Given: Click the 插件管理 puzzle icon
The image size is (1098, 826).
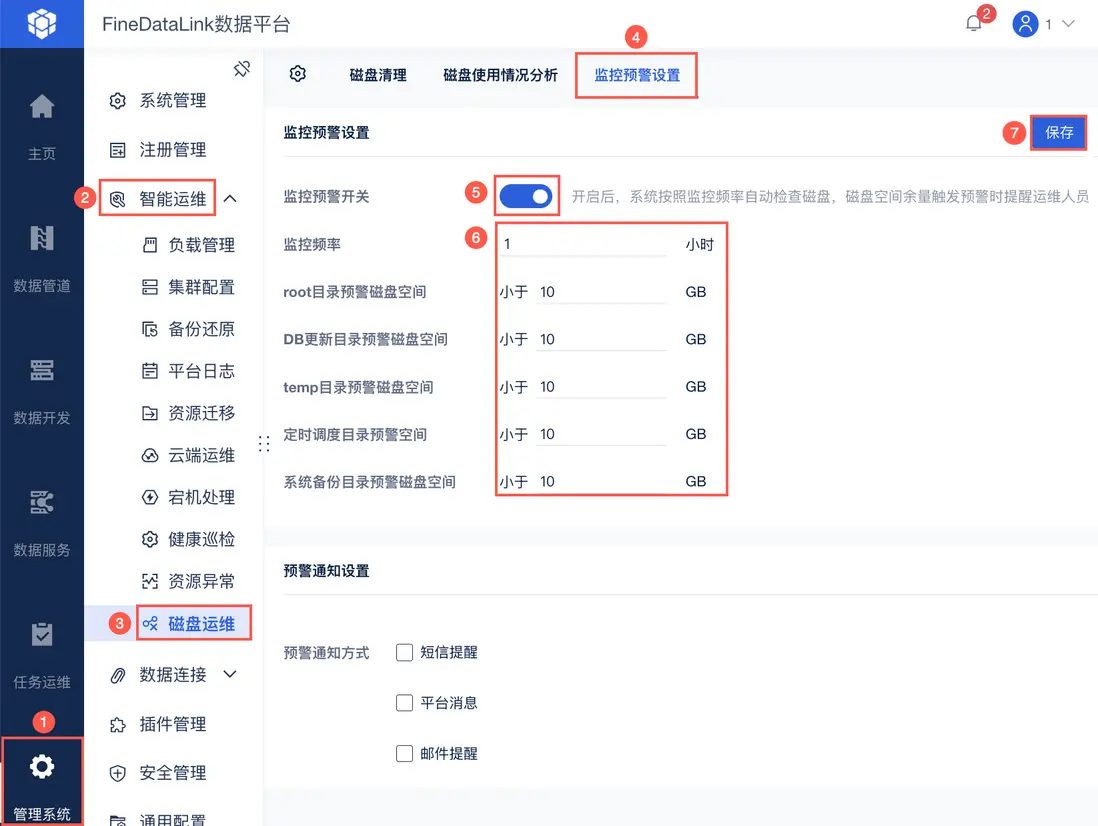Looking at the screenshot, I should tap(118, 724).
